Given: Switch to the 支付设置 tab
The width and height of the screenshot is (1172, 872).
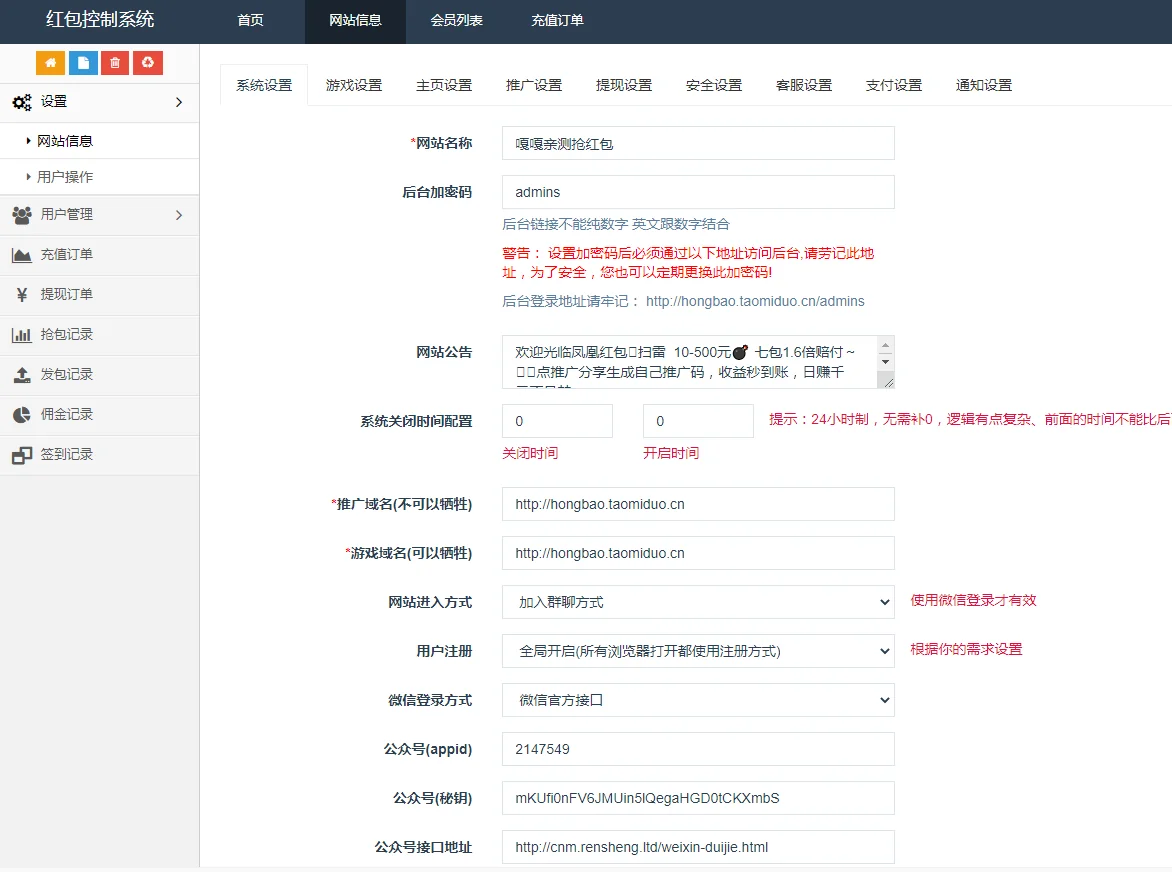Looking at the screenshot, I should [x=893, y=85].
